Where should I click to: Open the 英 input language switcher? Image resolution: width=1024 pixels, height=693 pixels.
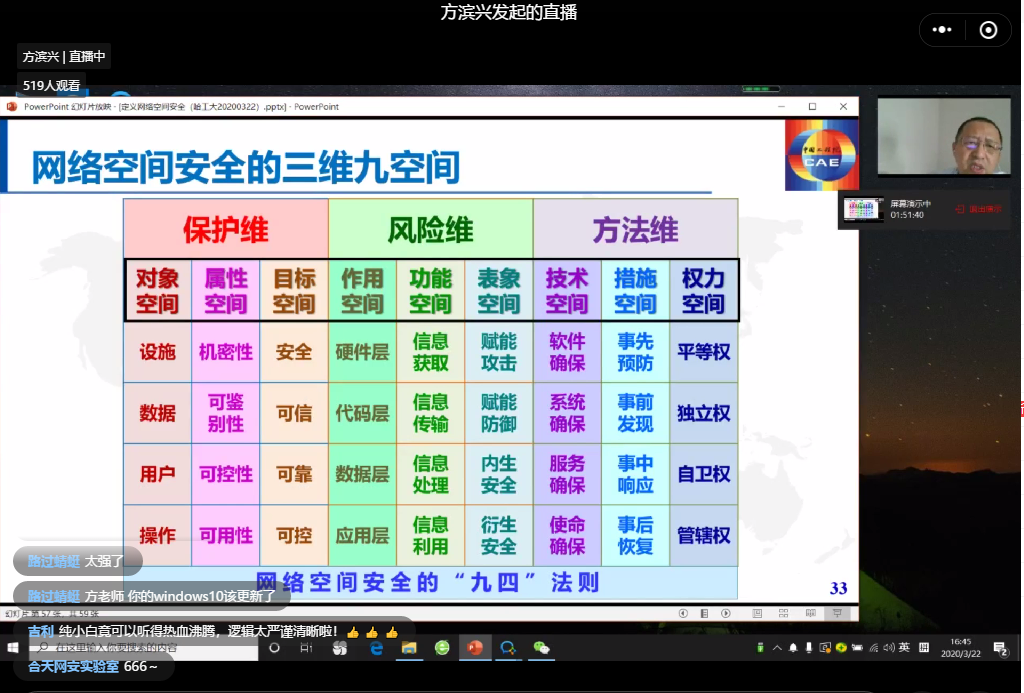coord(904,648)
